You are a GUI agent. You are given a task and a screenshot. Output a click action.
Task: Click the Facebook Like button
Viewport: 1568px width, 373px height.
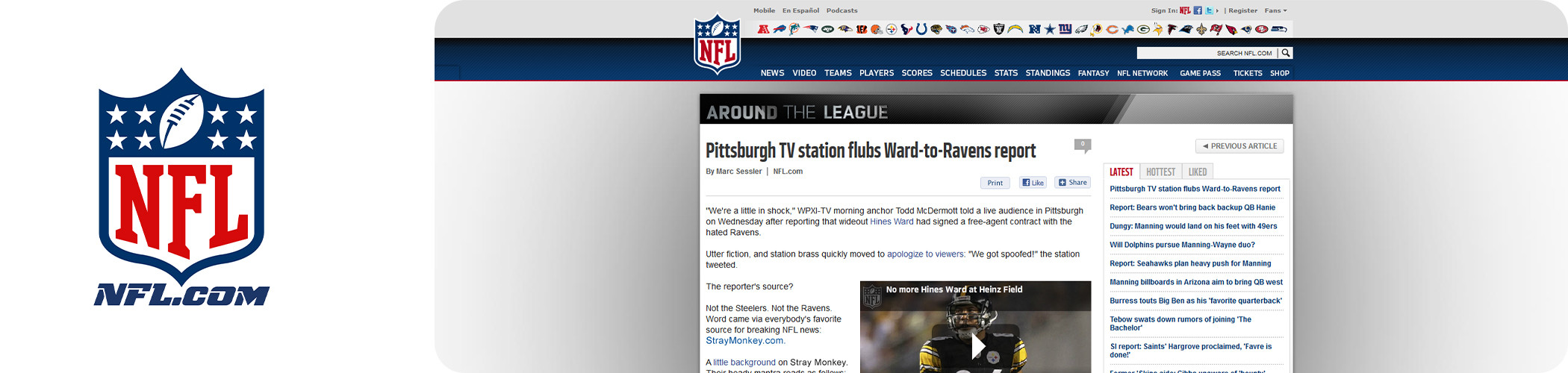tap(1033, 183)
